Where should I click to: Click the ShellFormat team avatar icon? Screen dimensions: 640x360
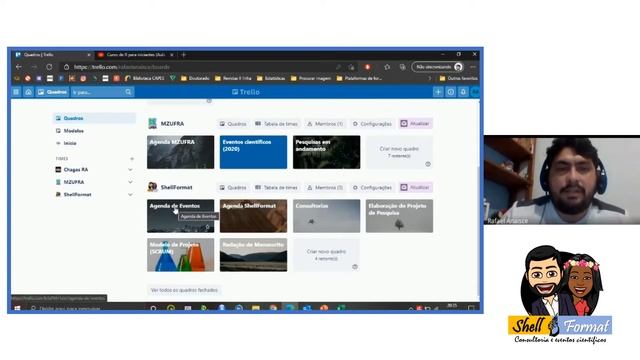[x=153, y=187]
